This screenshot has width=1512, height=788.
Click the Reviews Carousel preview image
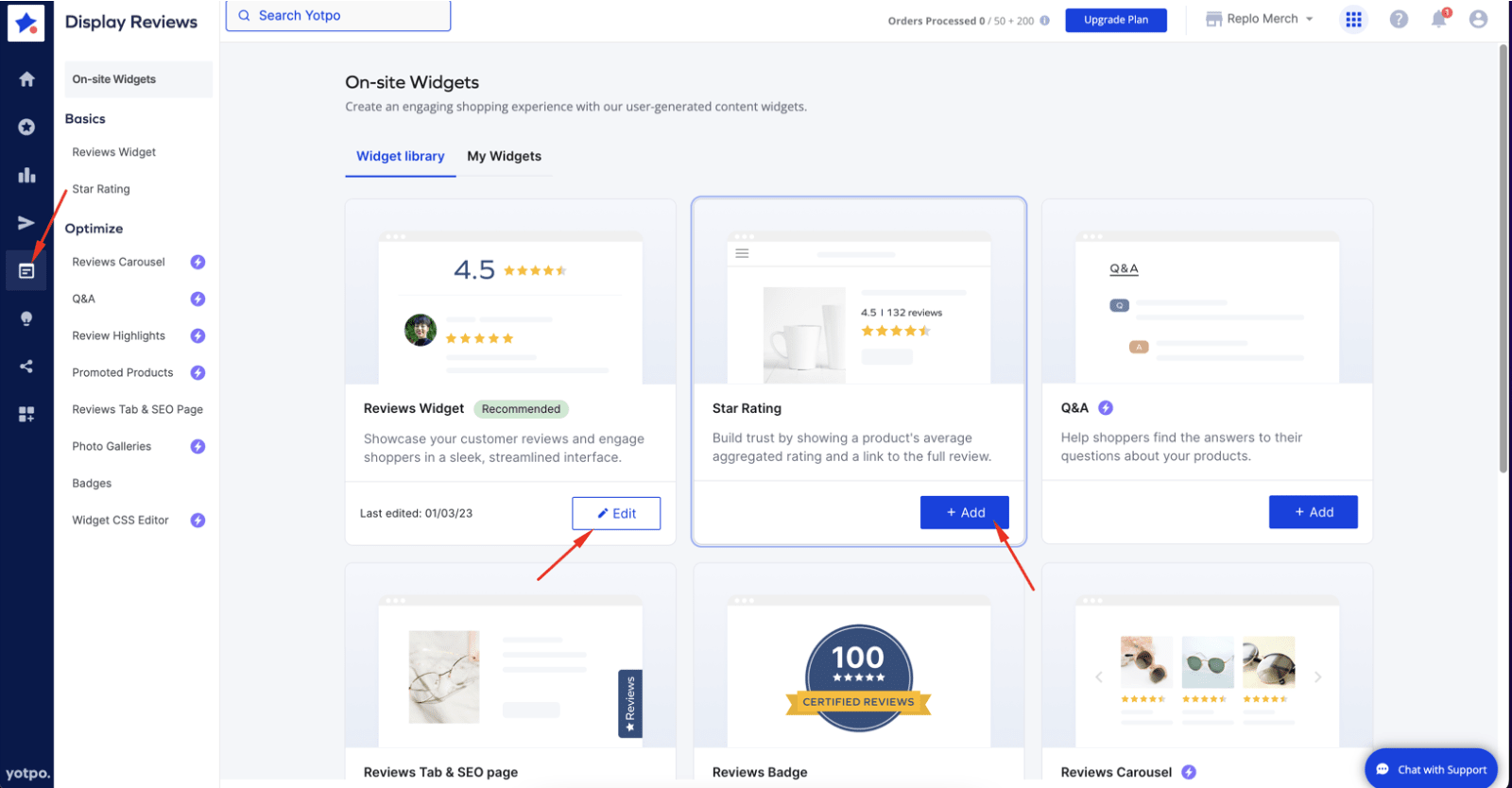(1207, 657)
